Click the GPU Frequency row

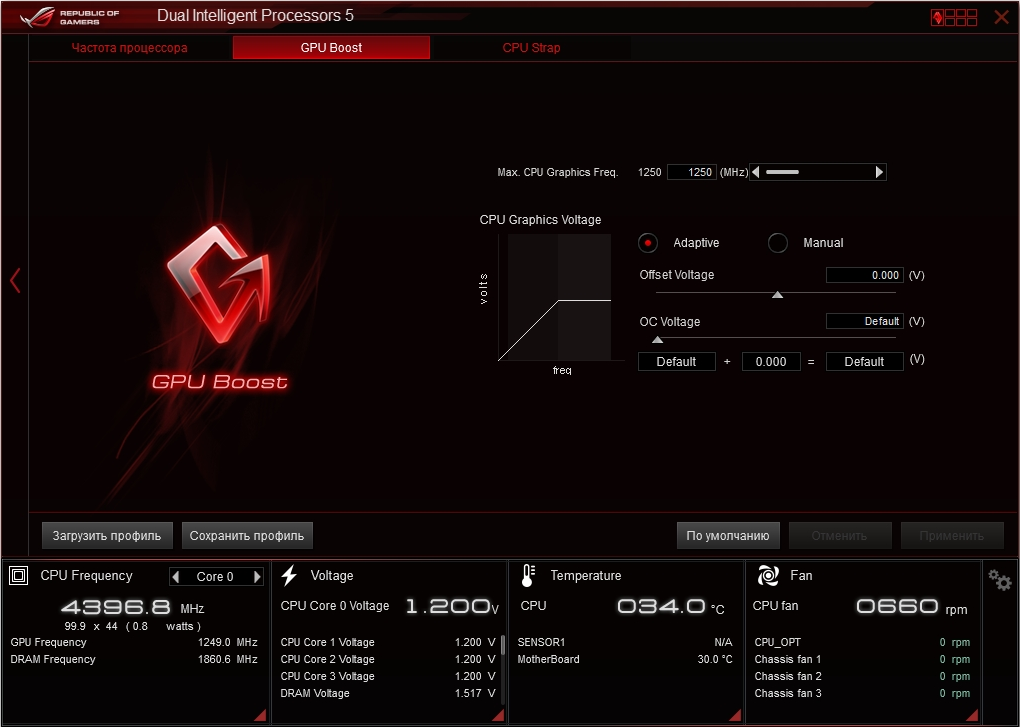134,642
